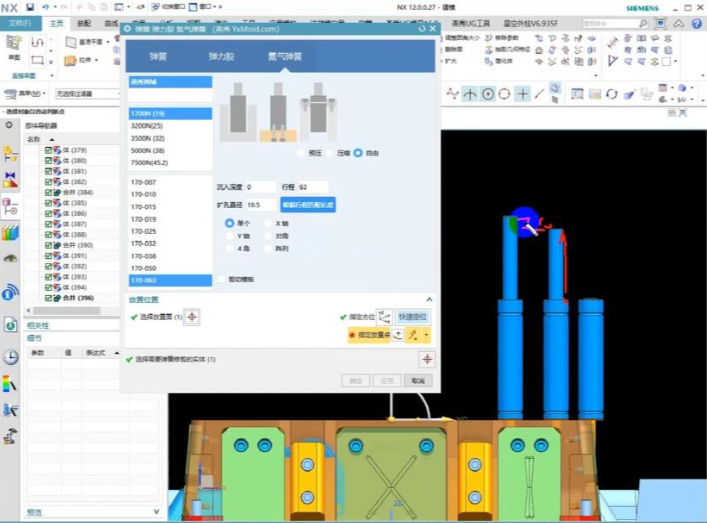Toggle the arc center snap icon
Screen dimensions: 707x523
(x=488, y=94)
